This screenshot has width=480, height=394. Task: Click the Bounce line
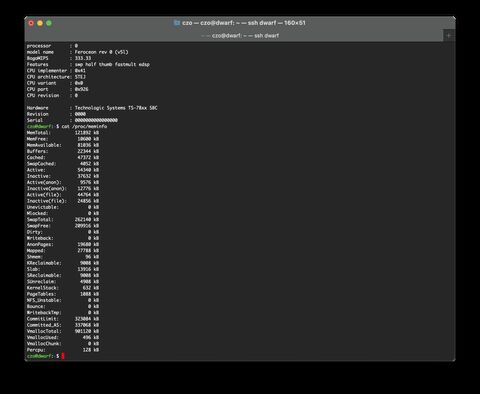coord(63,306)
